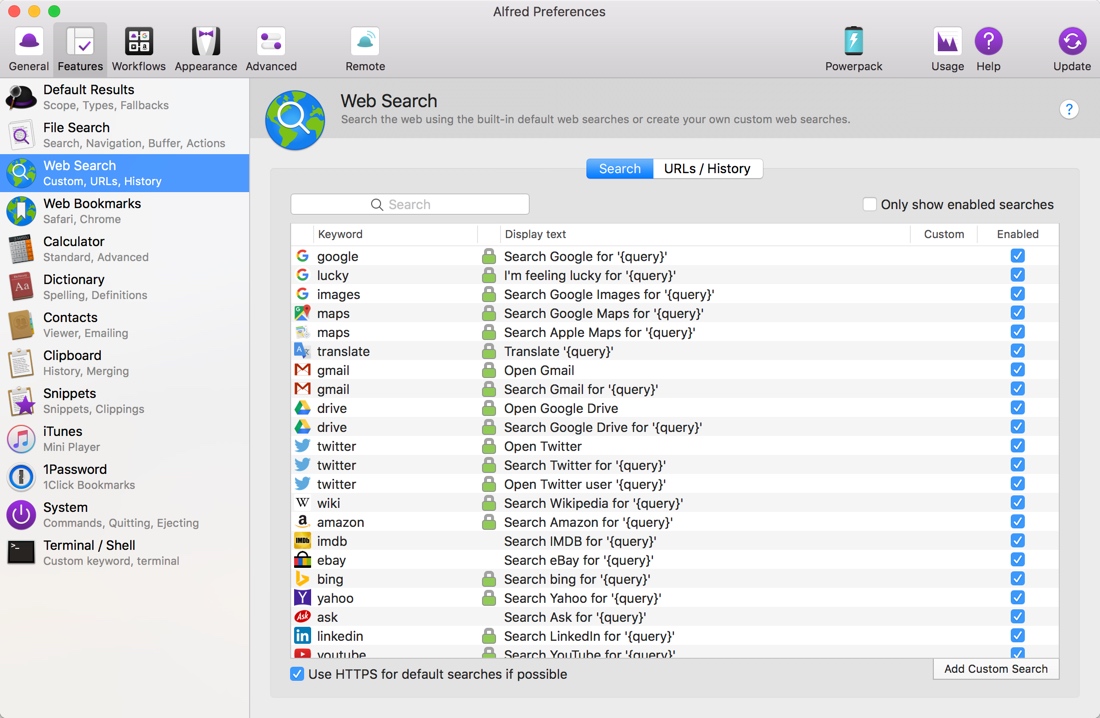The height and width of the screenshot is (718, 1100).
Task: Click the help button beside Web Search header
Action: (1068, 109)
